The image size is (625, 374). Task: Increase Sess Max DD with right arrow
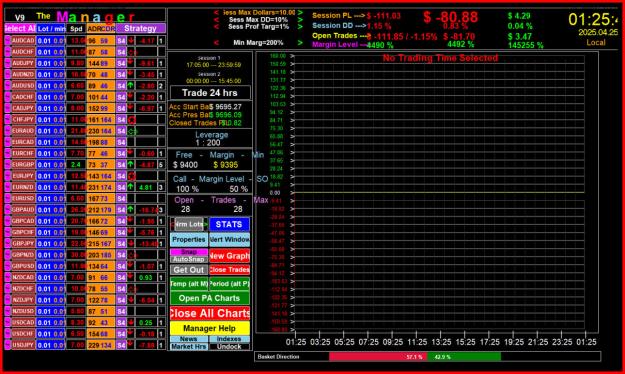click(300, 20)
